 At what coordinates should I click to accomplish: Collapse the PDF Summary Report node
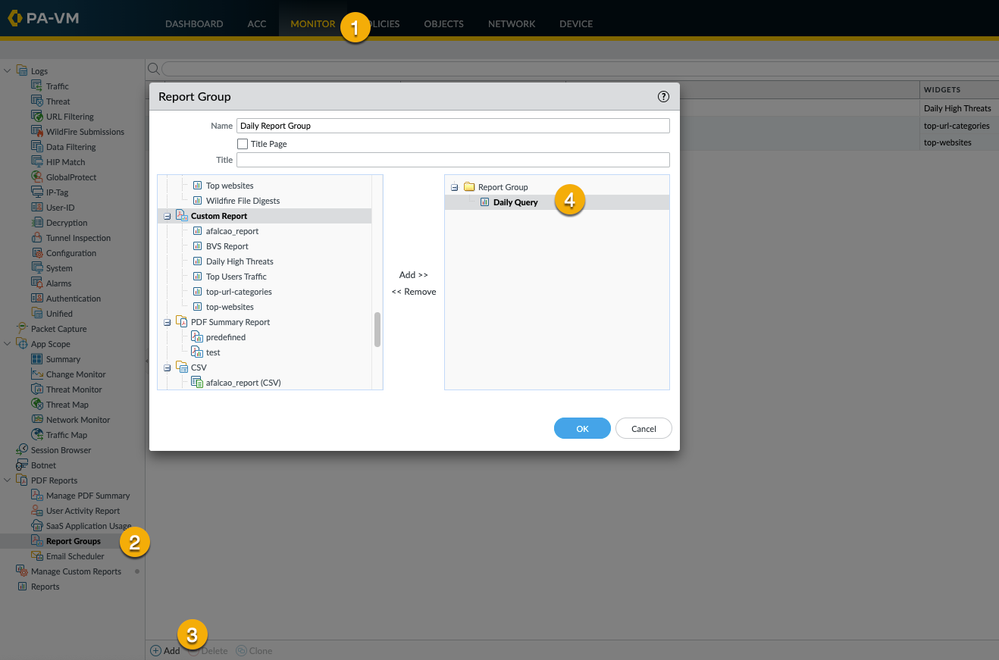point(167,322)
